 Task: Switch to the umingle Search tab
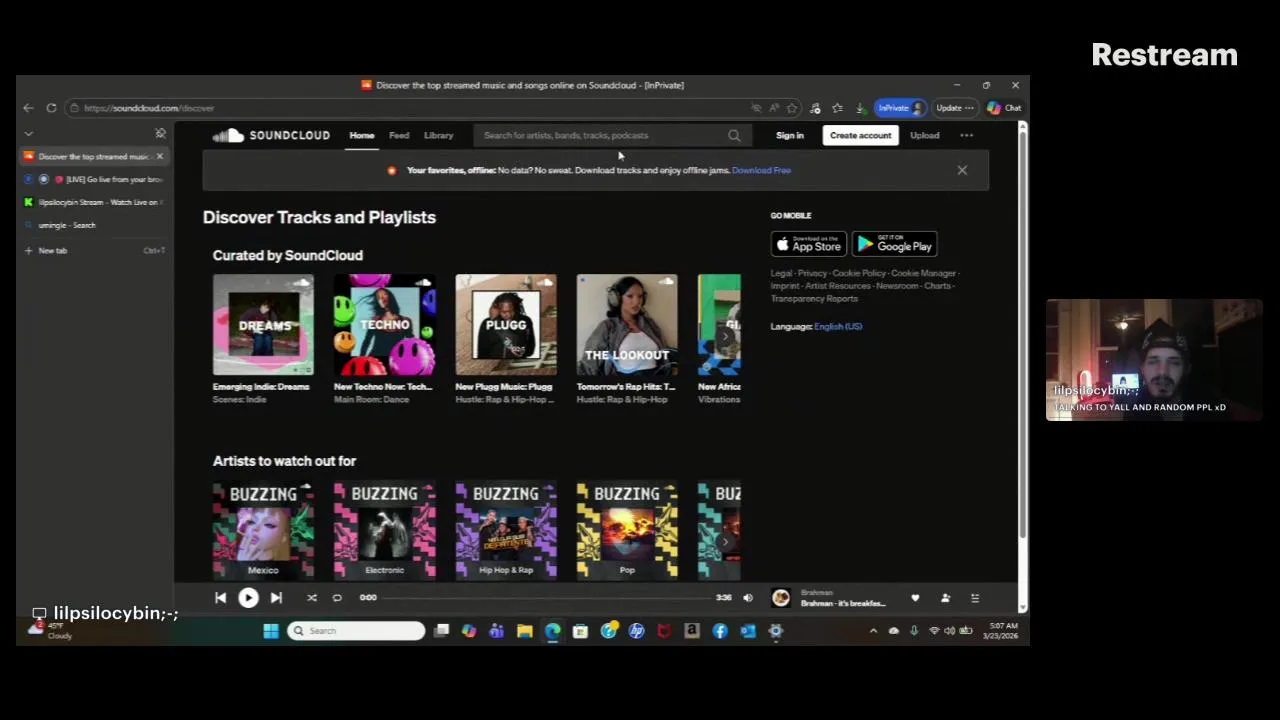pos(95,225)
